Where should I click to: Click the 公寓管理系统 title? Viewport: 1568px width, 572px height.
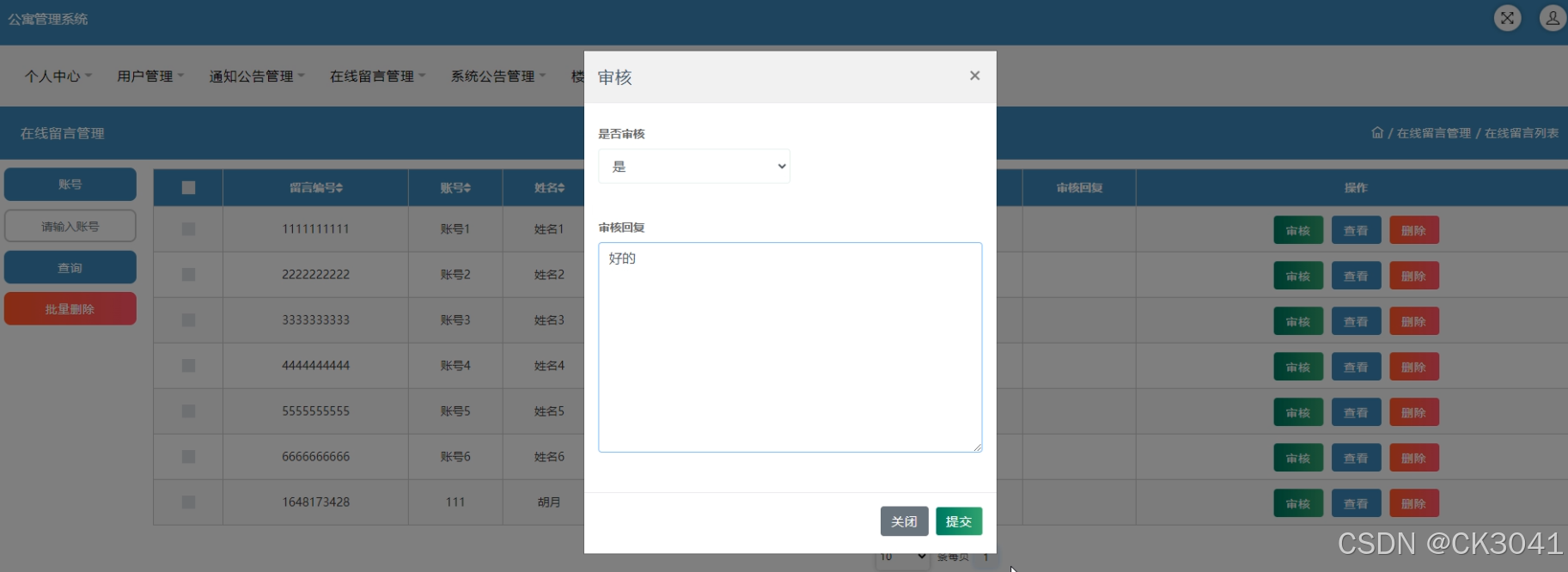48,19
